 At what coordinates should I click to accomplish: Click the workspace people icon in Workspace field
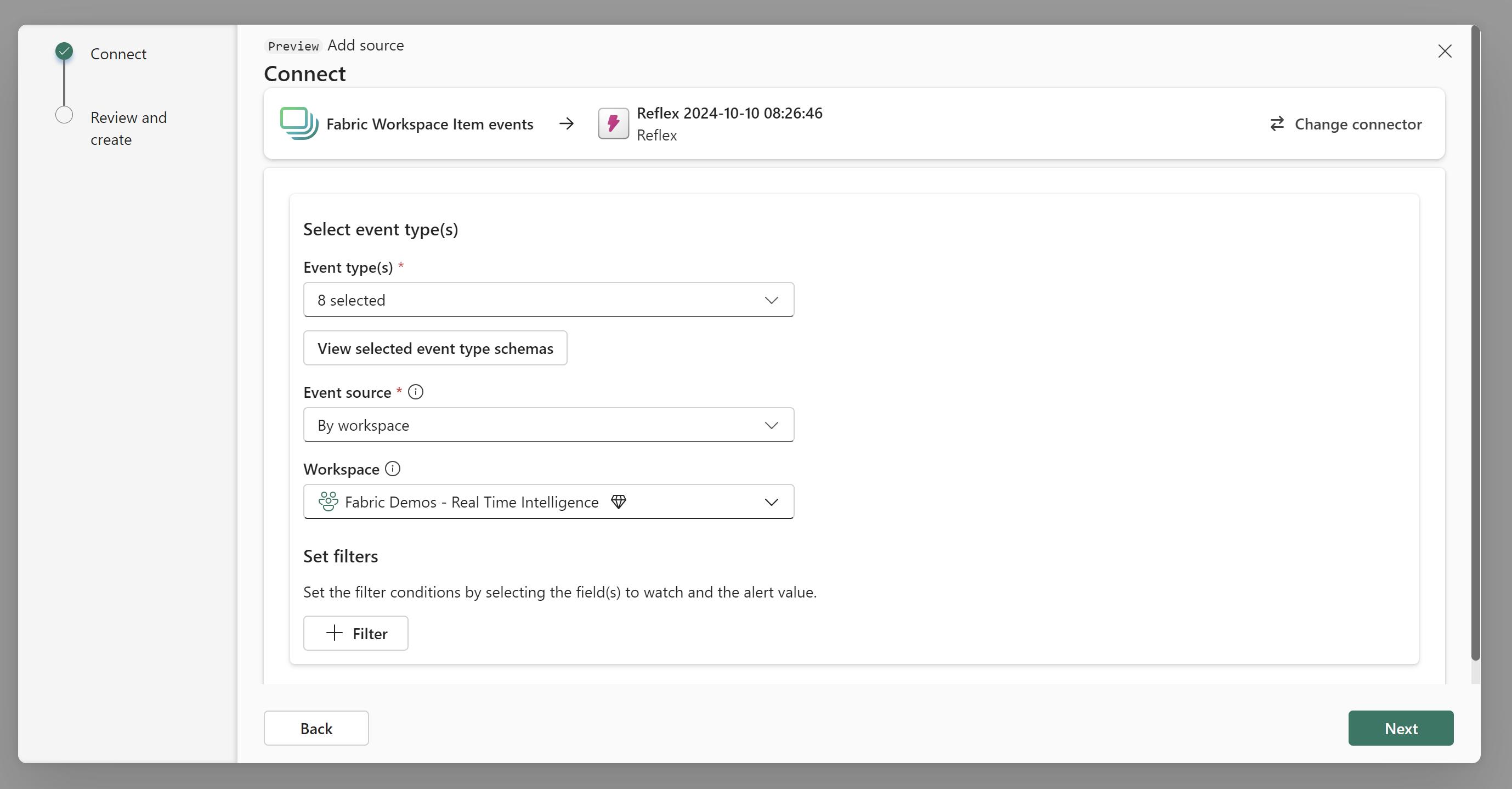coord(328,501)
